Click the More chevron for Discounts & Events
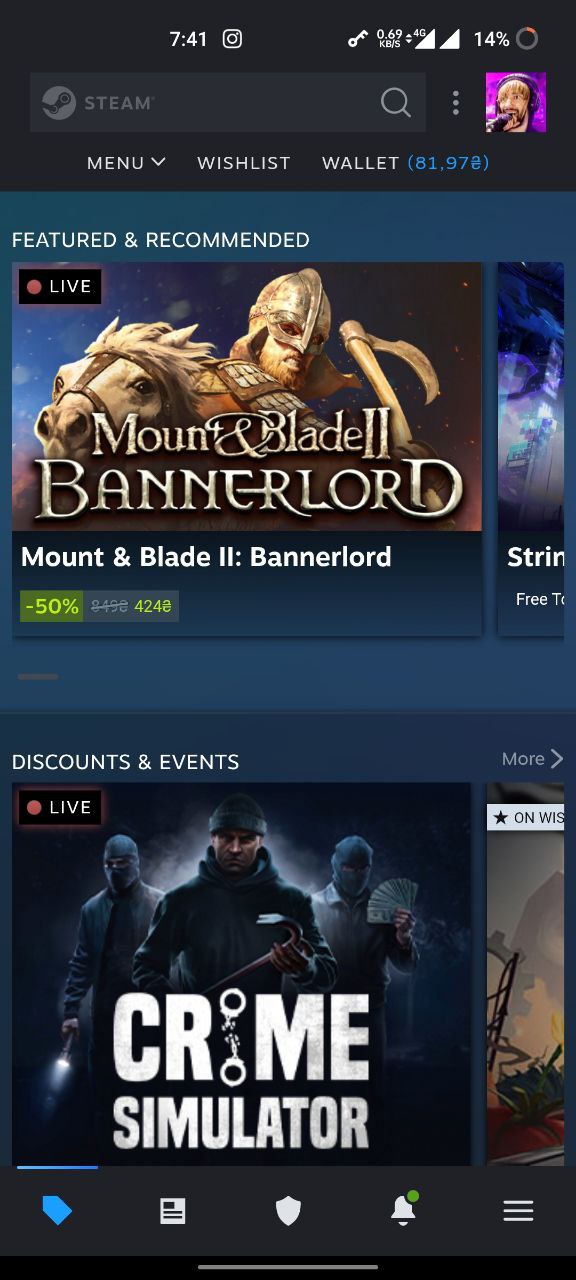Screen dimensions: 576x1280 (x=533, y=759)
